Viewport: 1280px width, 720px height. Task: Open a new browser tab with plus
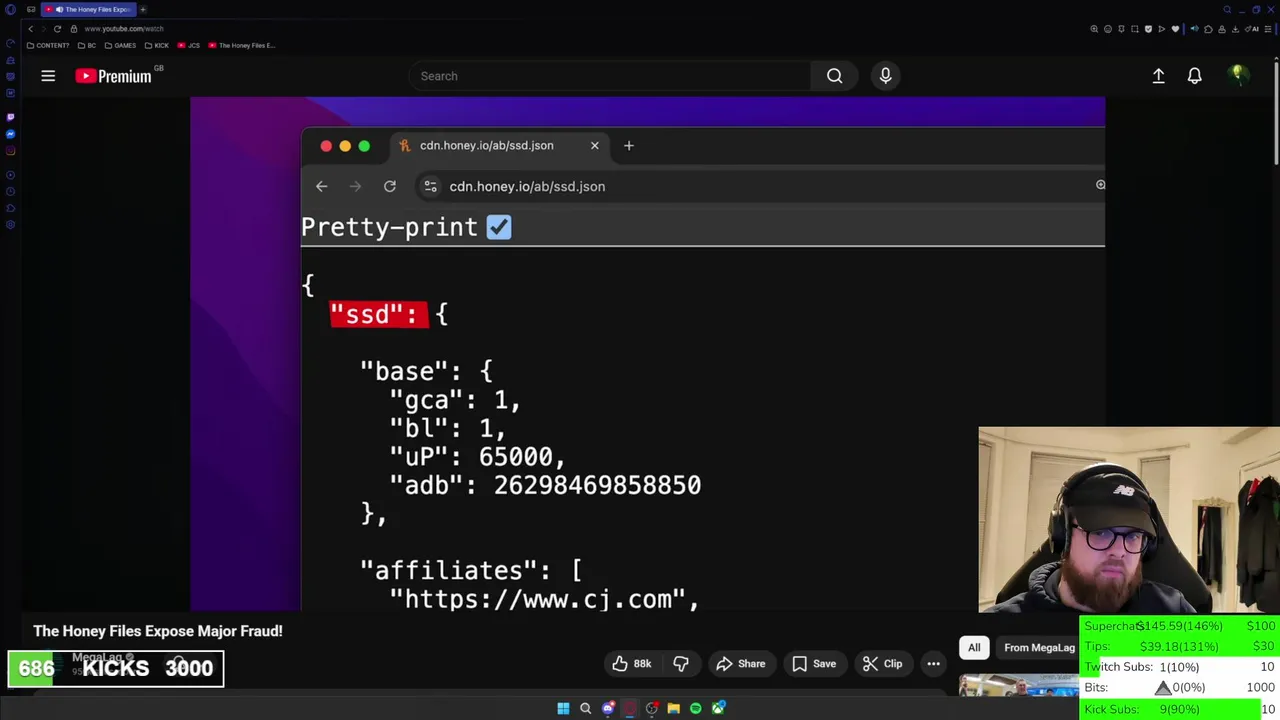point(142,9)
